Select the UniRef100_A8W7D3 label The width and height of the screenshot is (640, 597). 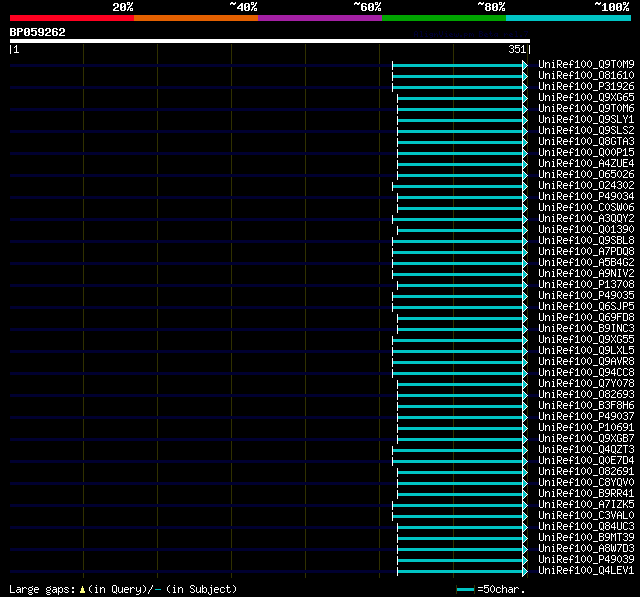[x=586, y=549]
